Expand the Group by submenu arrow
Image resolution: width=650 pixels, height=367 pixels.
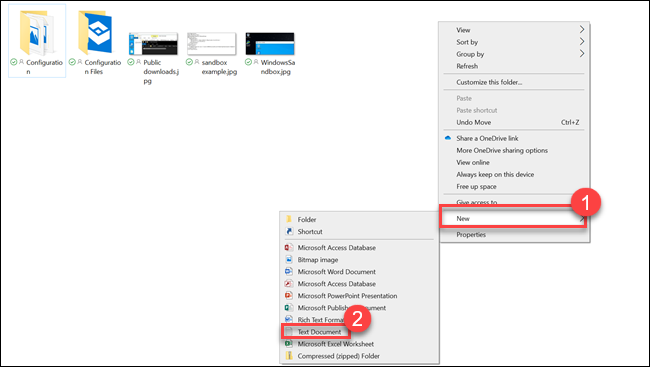[x=582, y=53]
